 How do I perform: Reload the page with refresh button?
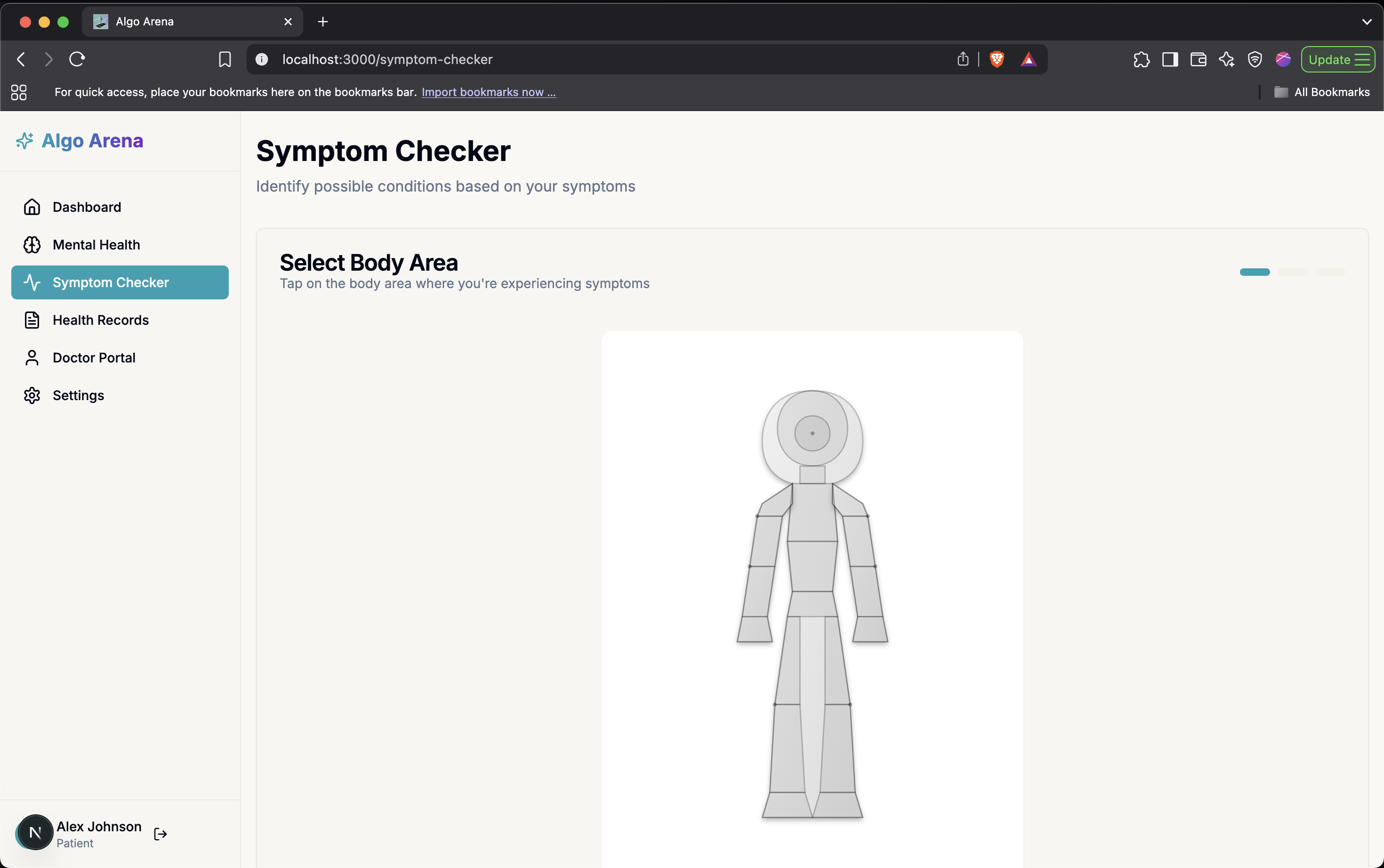point(77,59)
